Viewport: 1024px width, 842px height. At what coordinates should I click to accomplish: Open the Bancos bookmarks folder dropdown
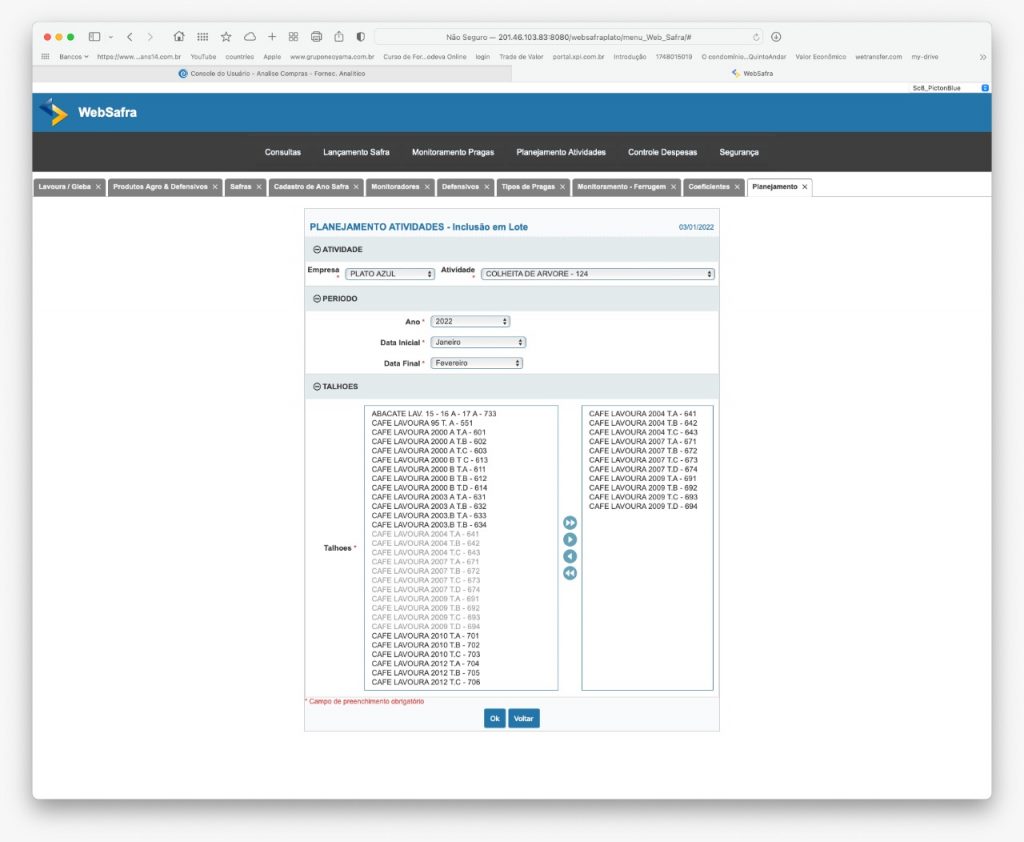click(x=73, y=57)
